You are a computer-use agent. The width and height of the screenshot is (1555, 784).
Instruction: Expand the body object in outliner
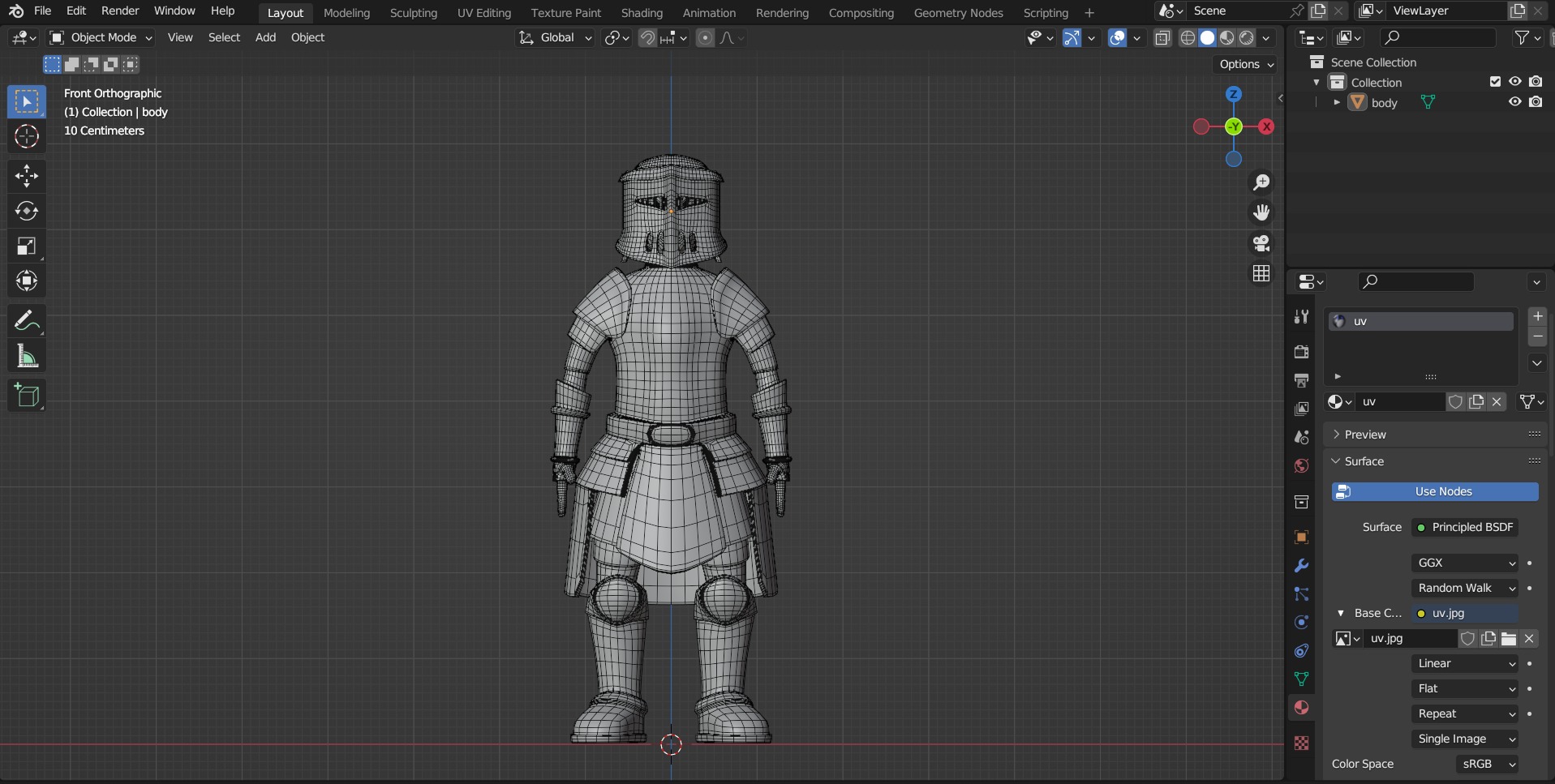(1337, 103)
